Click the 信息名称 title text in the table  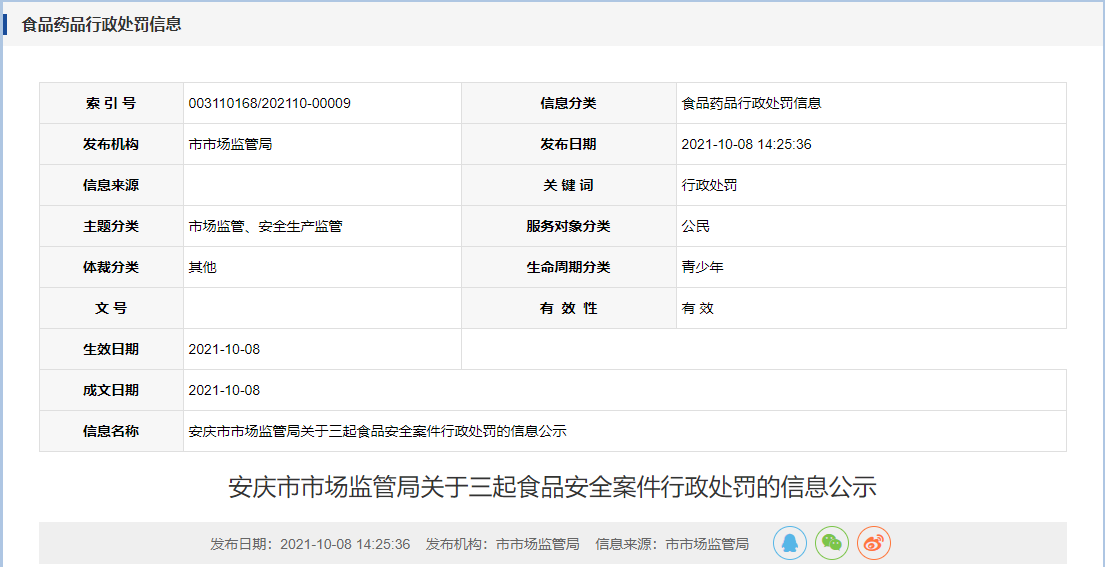pos(378,431)
